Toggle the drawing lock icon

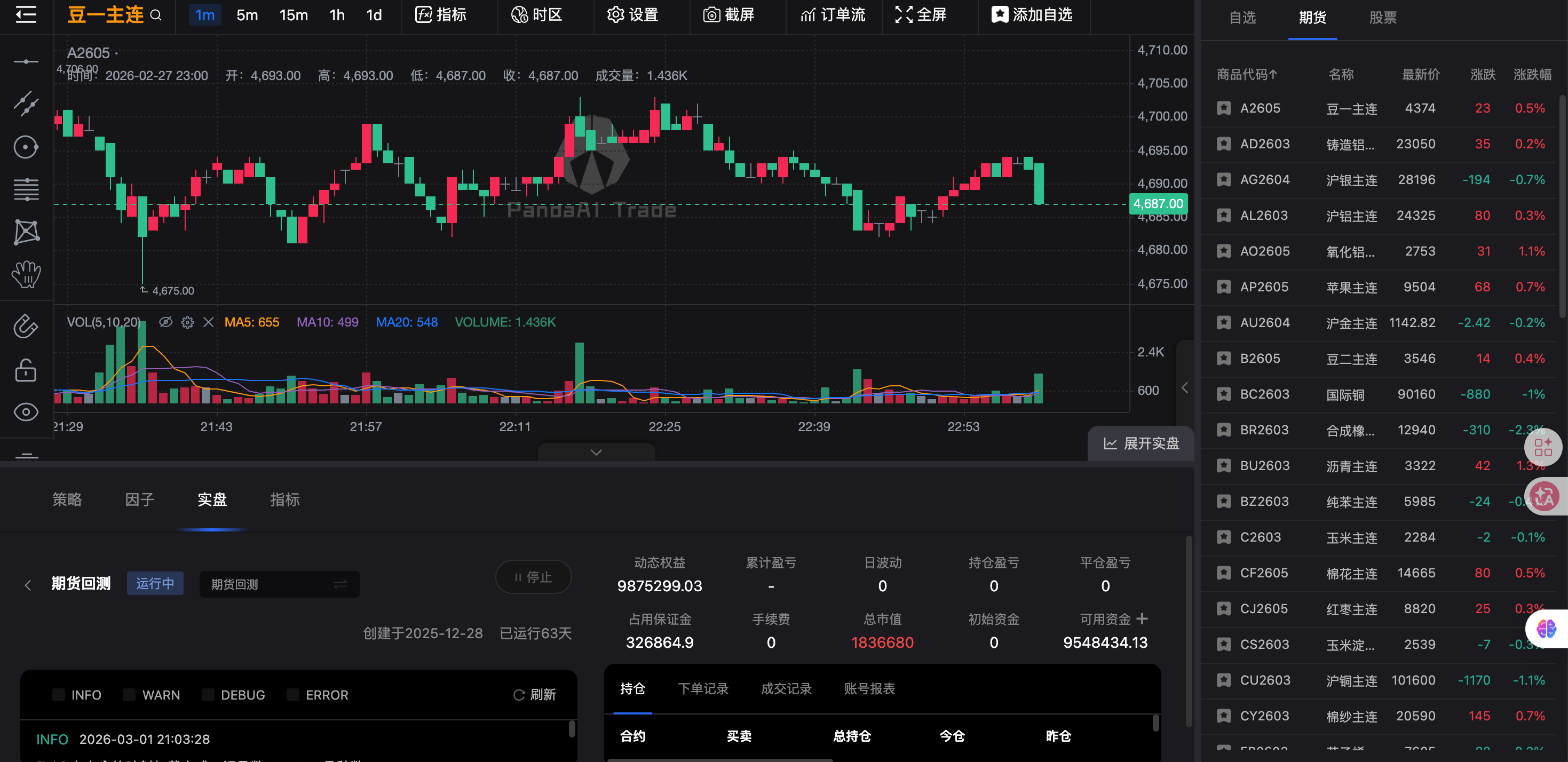coord(26,369)
